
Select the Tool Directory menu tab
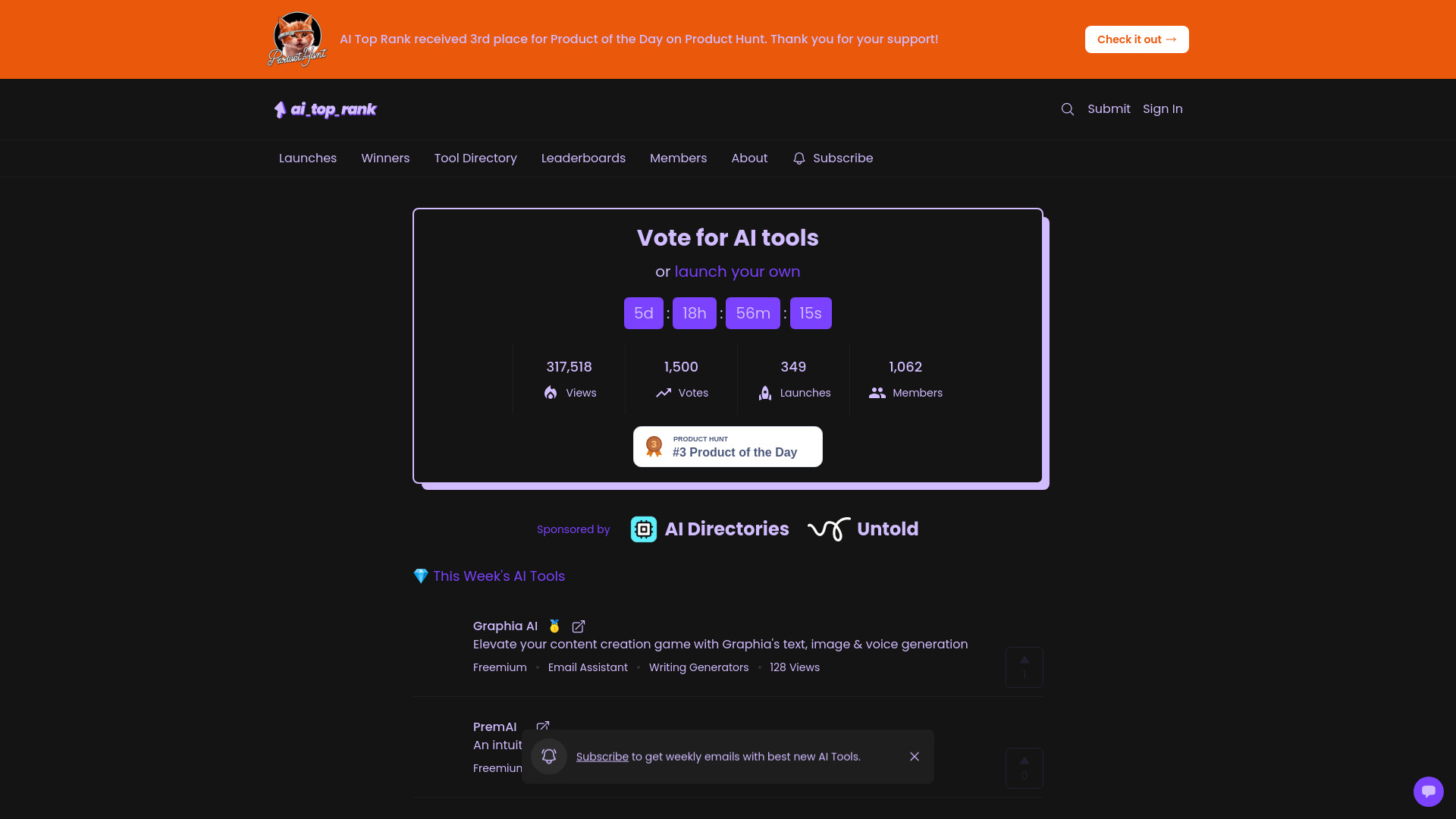[x=475, y=157]
